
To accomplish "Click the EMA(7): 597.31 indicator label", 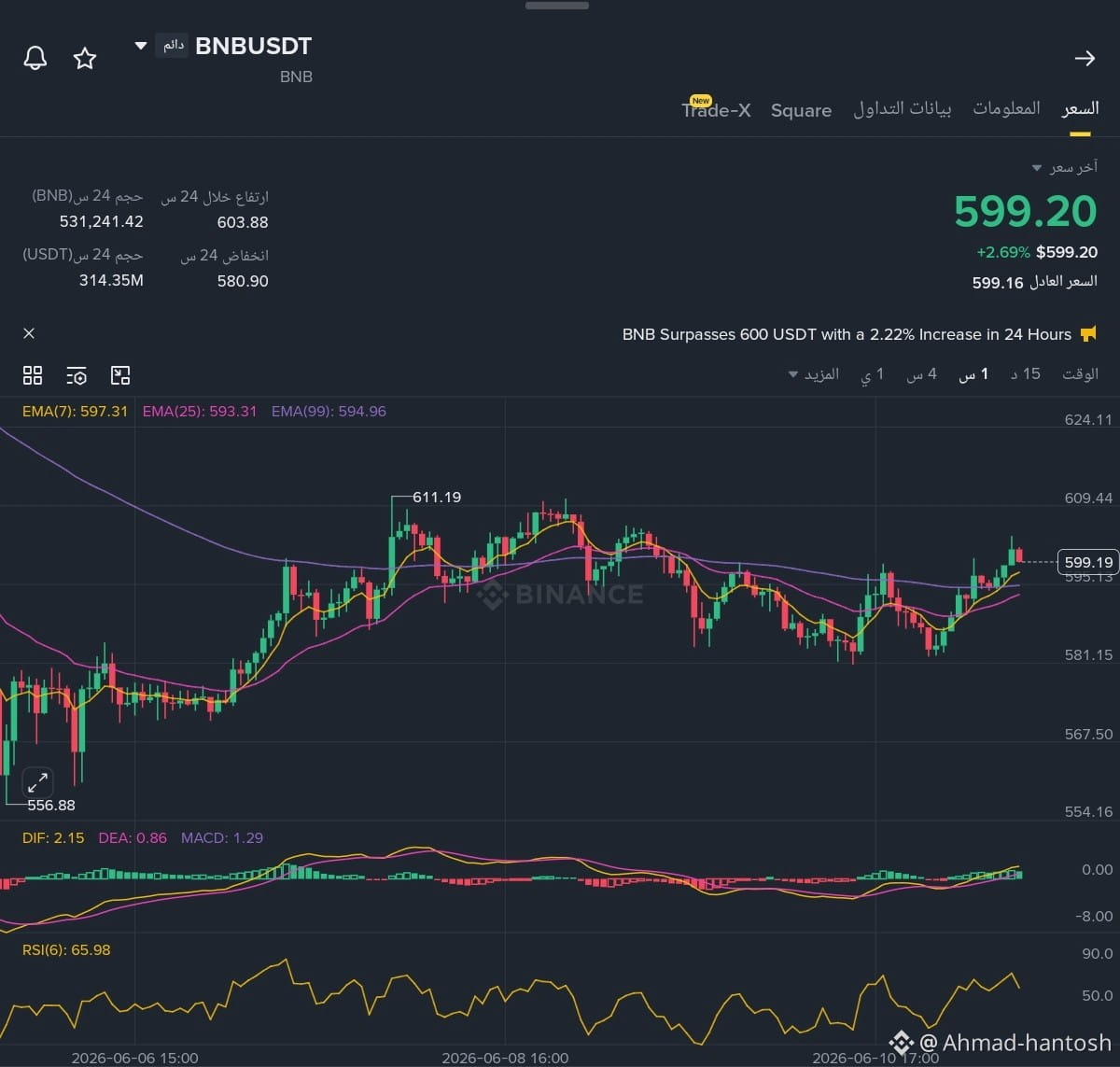I will (x=75, y=412).
